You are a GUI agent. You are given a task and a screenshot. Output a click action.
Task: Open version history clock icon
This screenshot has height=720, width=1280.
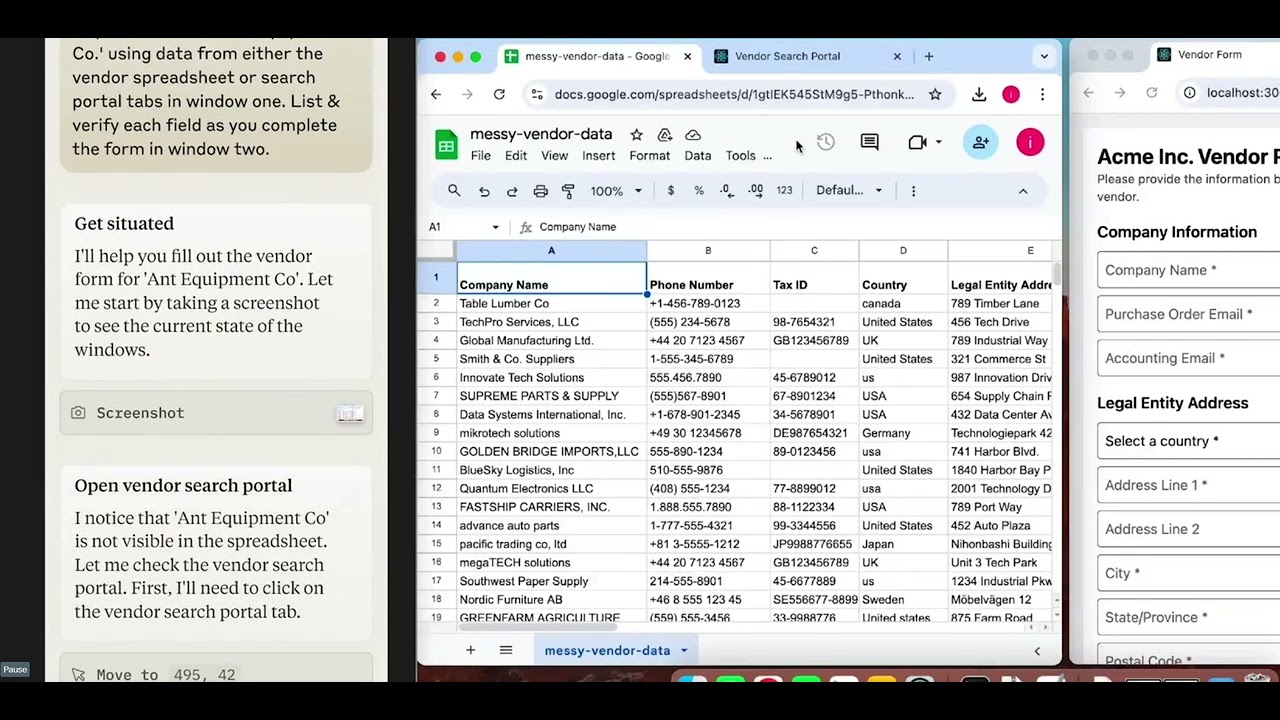pyautogui.click(x=825, y=143)
